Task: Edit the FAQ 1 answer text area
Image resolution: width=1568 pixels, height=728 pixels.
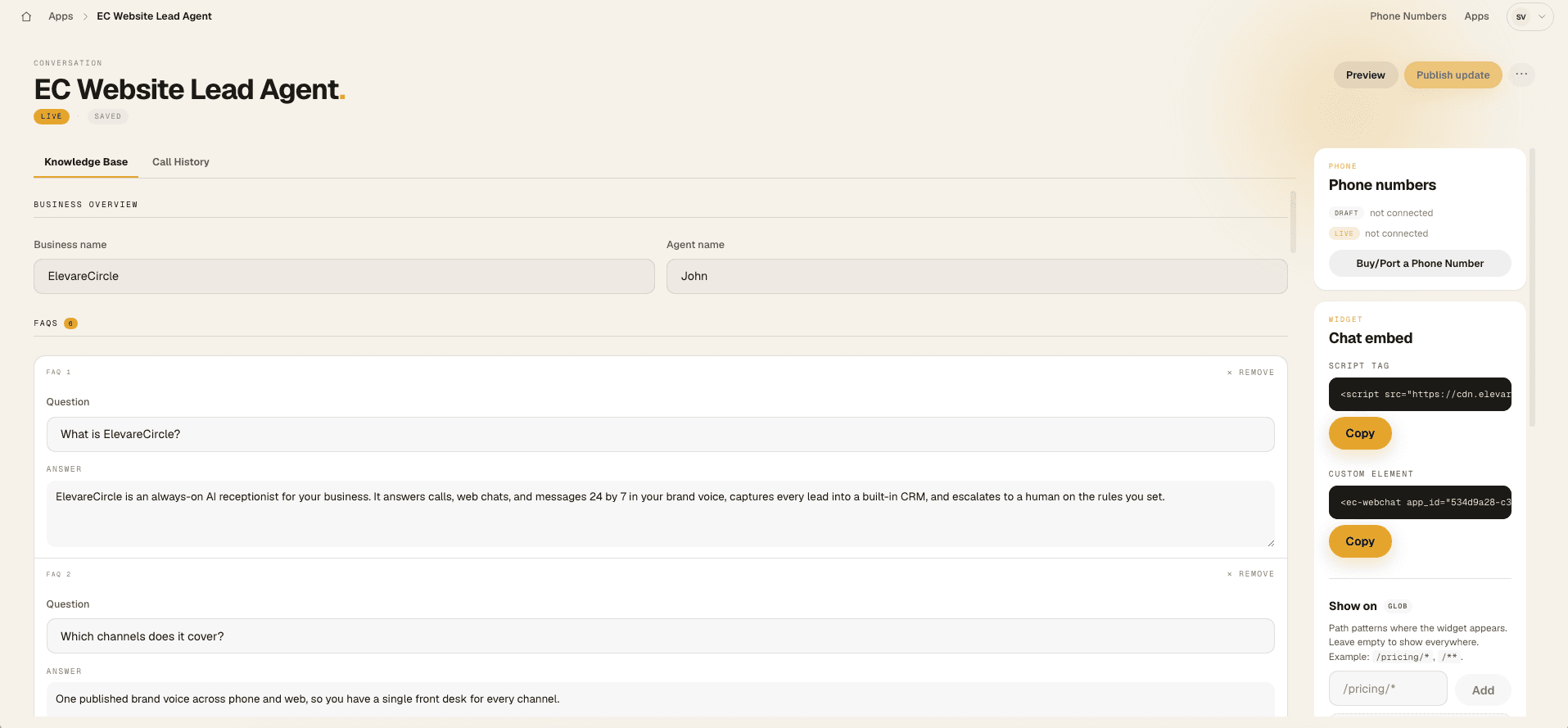Action: [660, 513]
